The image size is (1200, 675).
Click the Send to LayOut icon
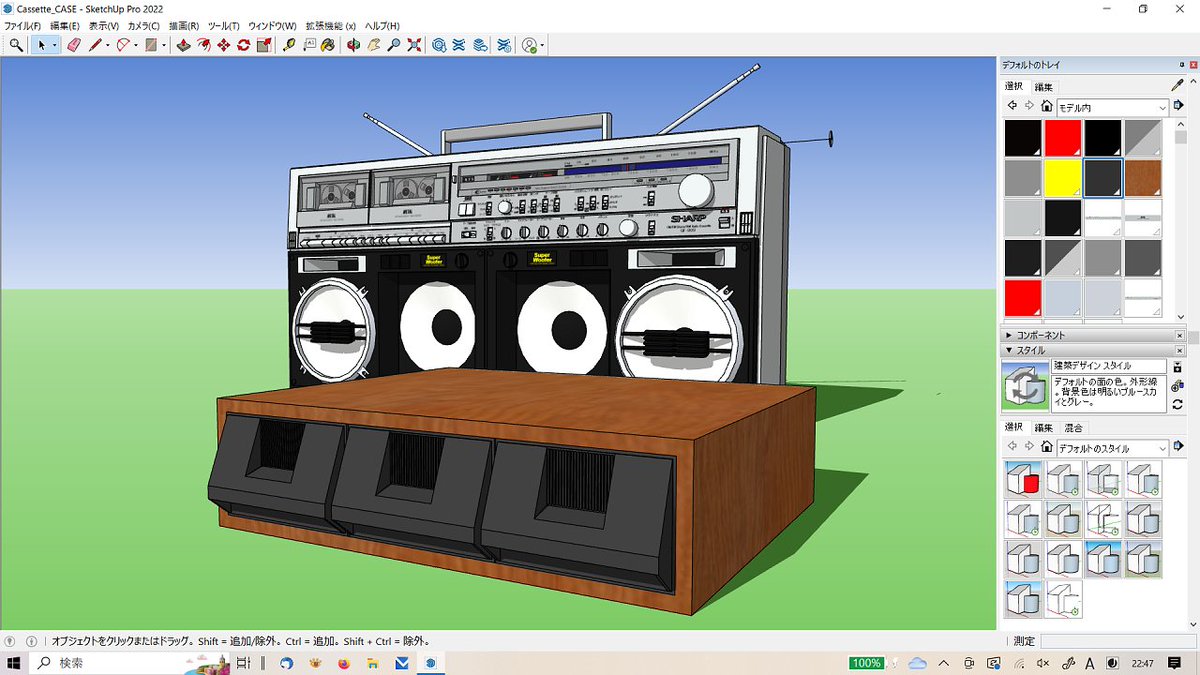click(x=480, y=45)
